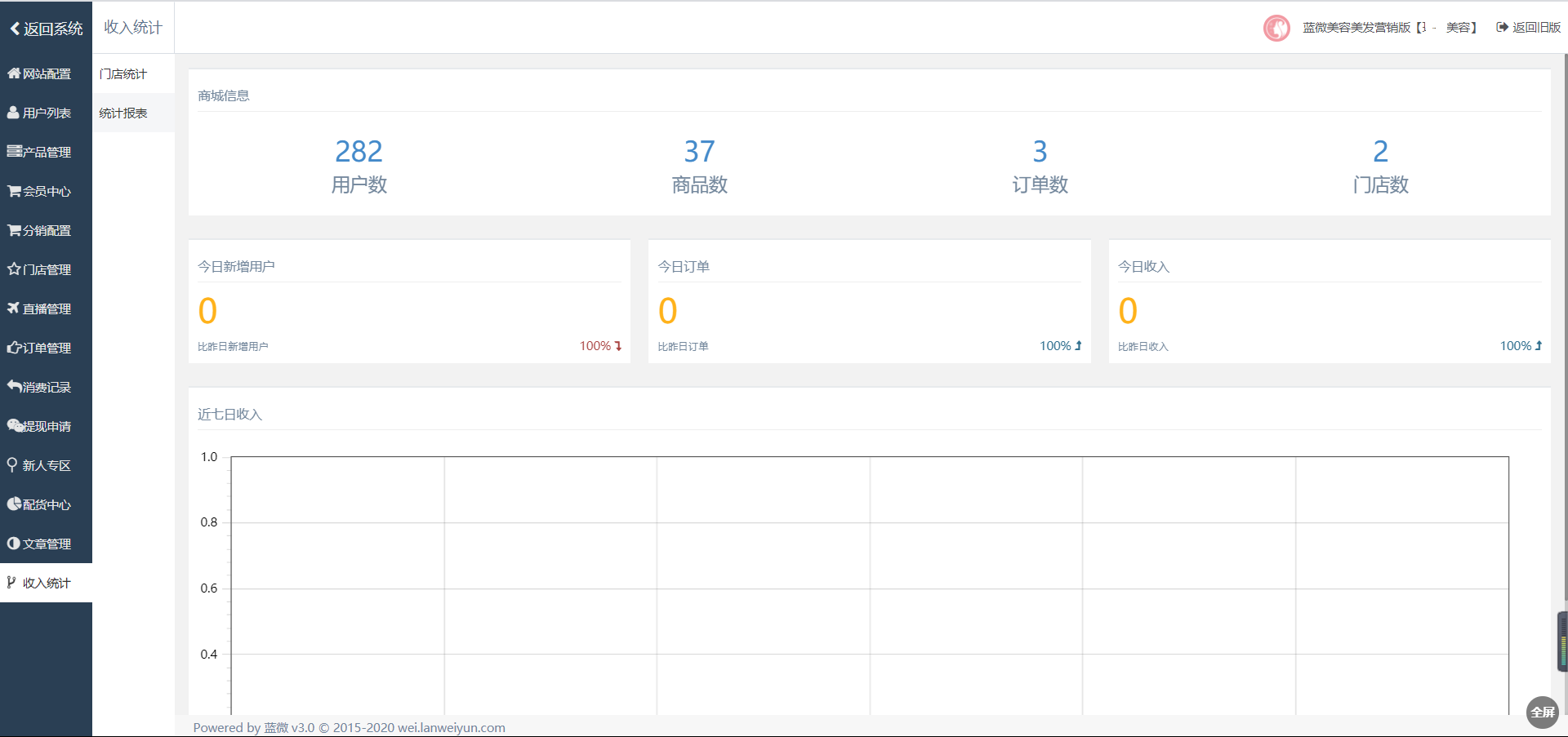This screenshot has width=1568, height=737.
Task: Click the 返回系统 link
Action: [x=47, y=29]
